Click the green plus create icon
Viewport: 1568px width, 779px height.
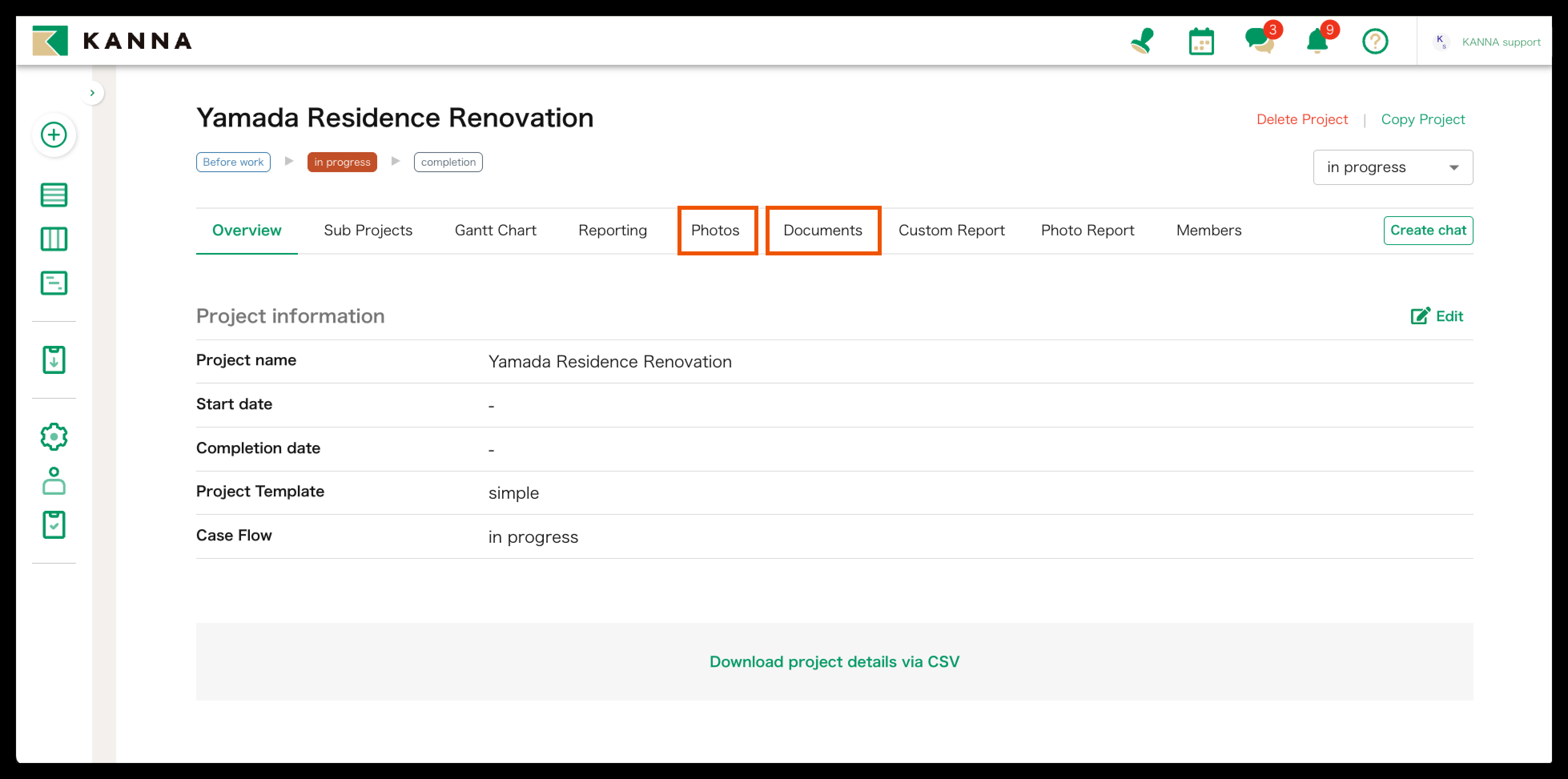click(x=54, y=135)
